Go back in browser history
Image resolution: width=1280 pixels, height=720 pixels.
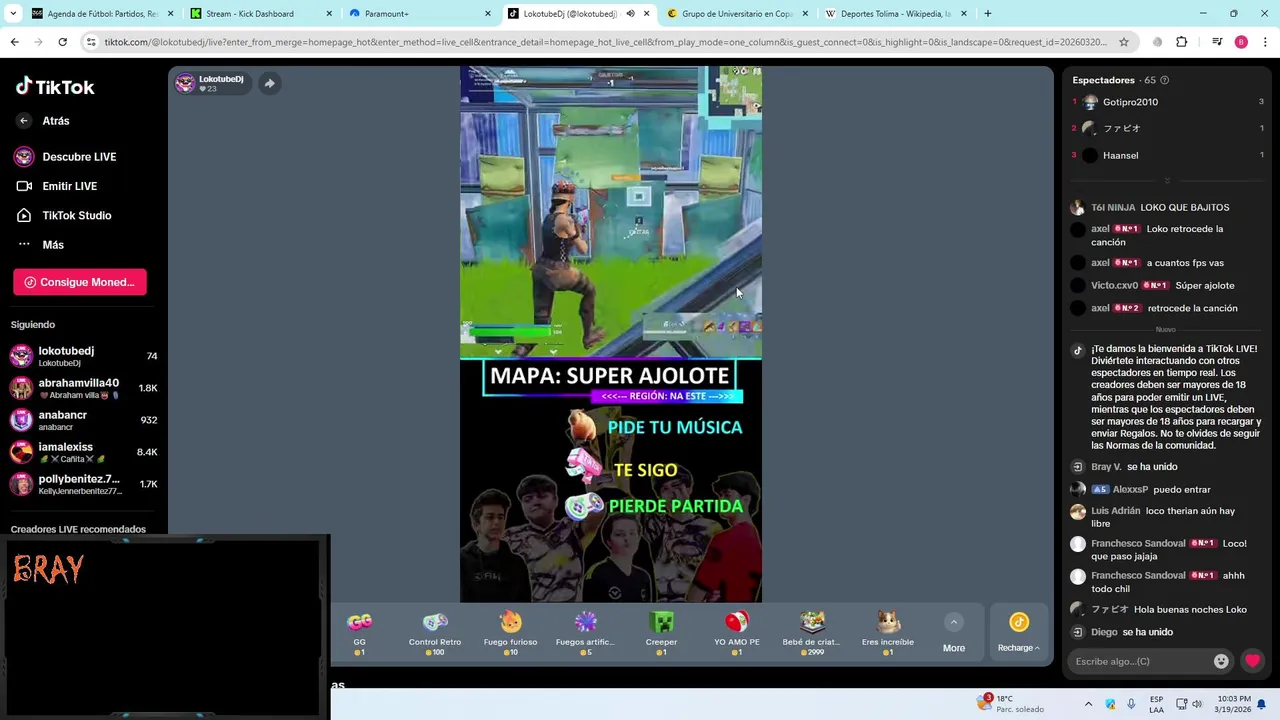tap(14, 42)
